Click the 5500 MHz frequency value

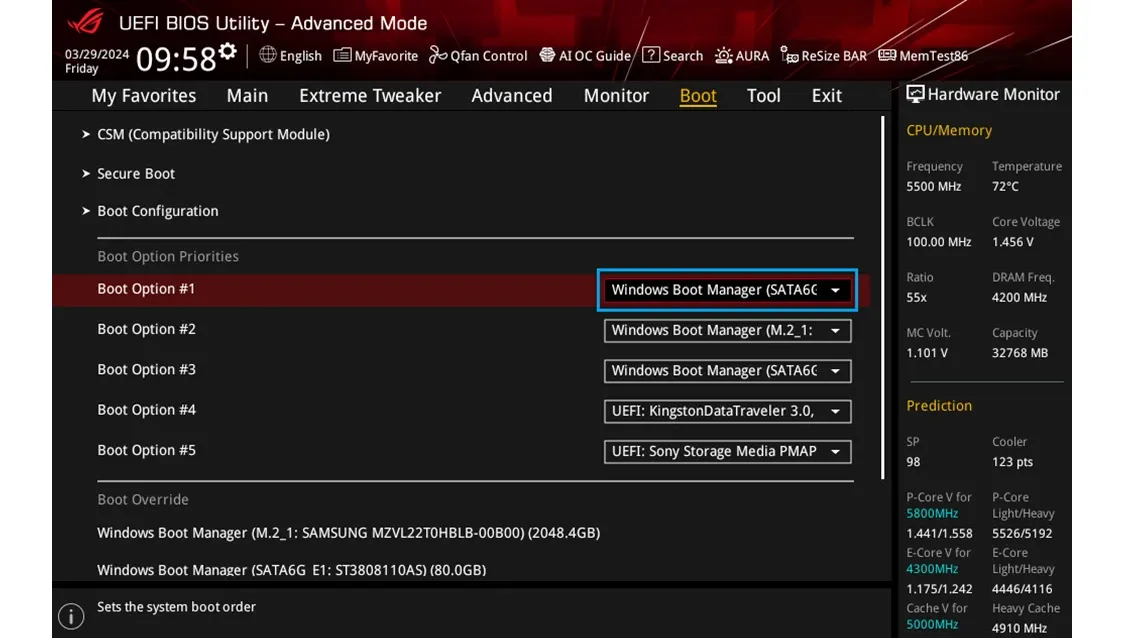tap(933, 187)
